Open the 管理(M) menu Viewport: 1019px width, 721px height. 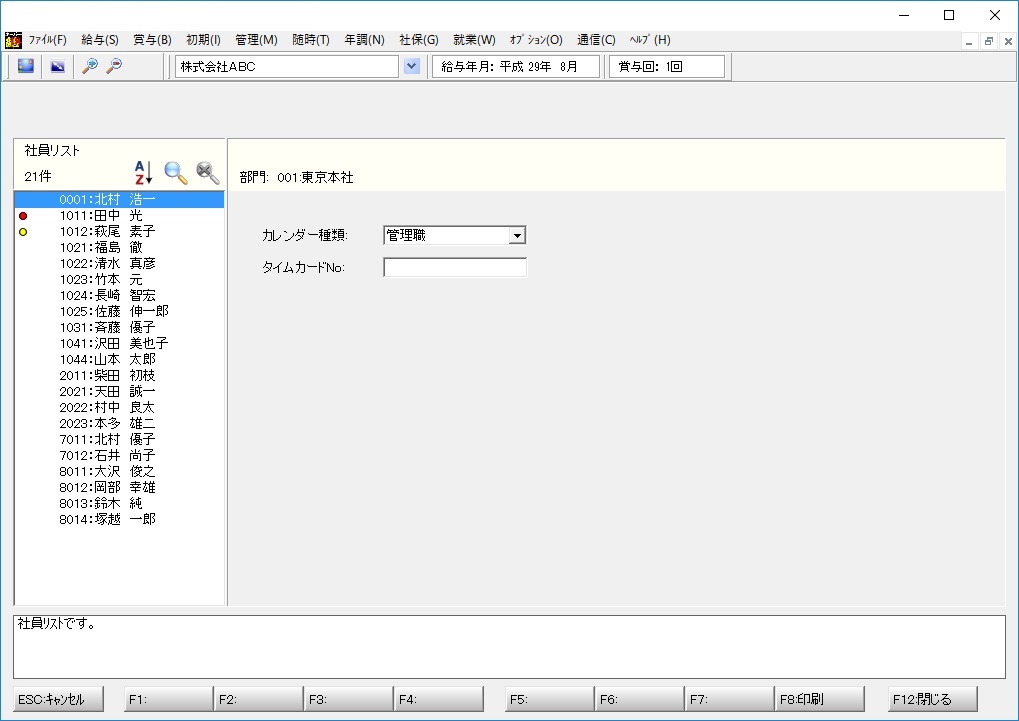coord(256,40)
